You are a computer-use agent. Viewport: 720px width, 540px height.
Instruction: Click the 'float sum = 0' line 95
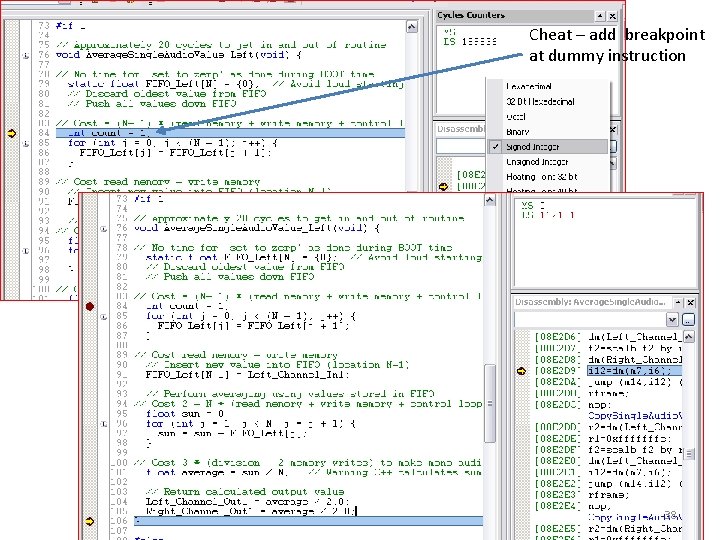(x=185, y=414)
